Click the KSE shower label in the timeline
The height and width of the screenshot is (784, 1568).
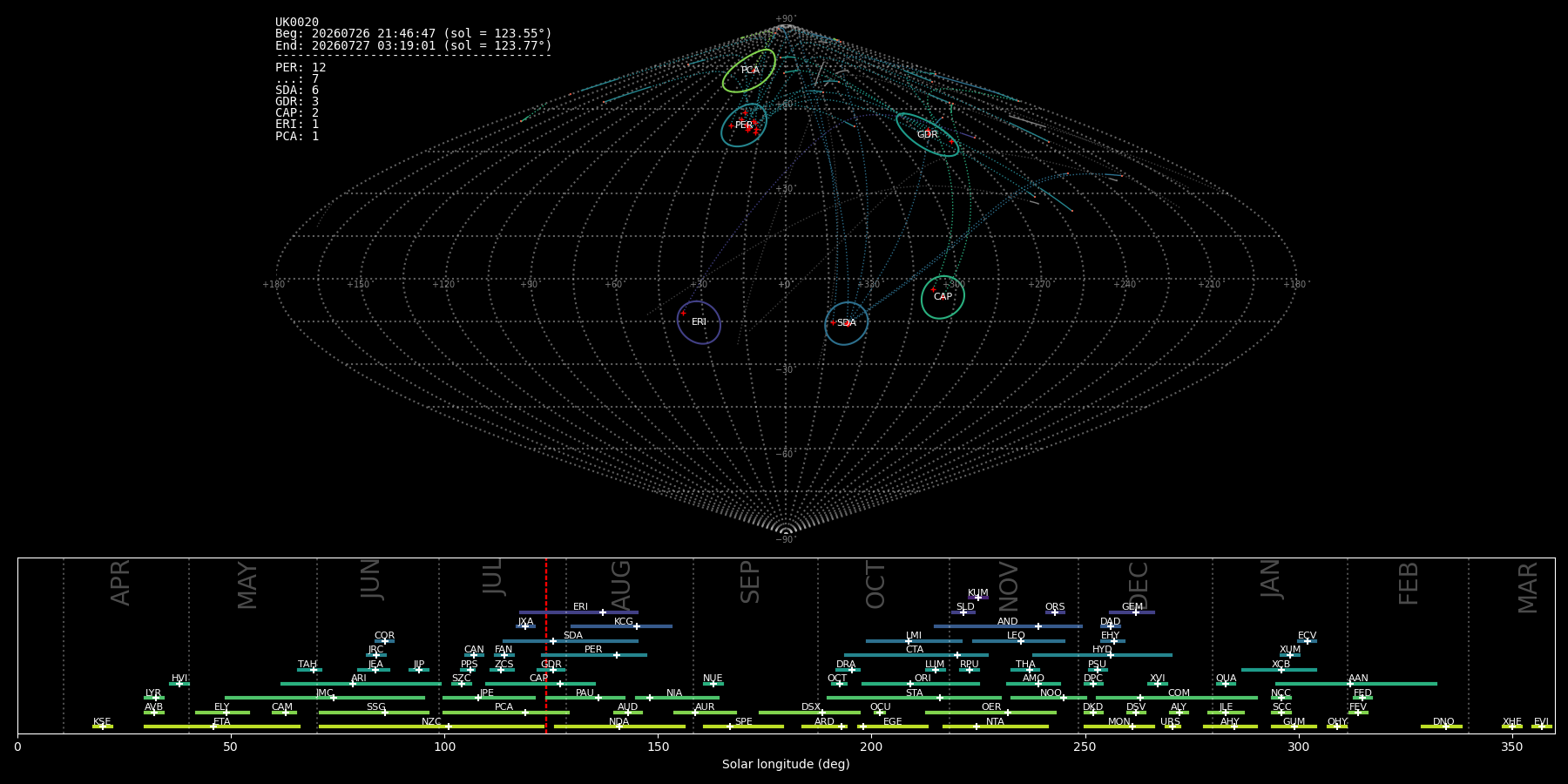click(102, 722)
